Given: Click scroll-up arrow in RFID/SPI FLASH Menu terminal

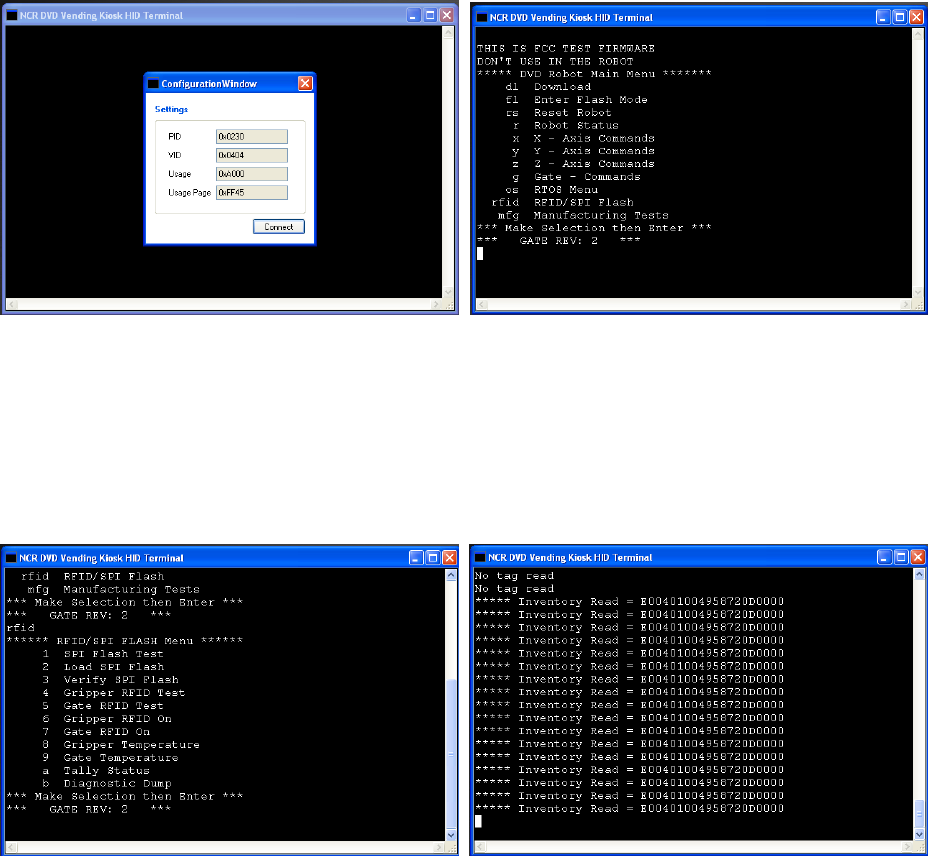Looking at the screenshot, I should tap(451, 575).
